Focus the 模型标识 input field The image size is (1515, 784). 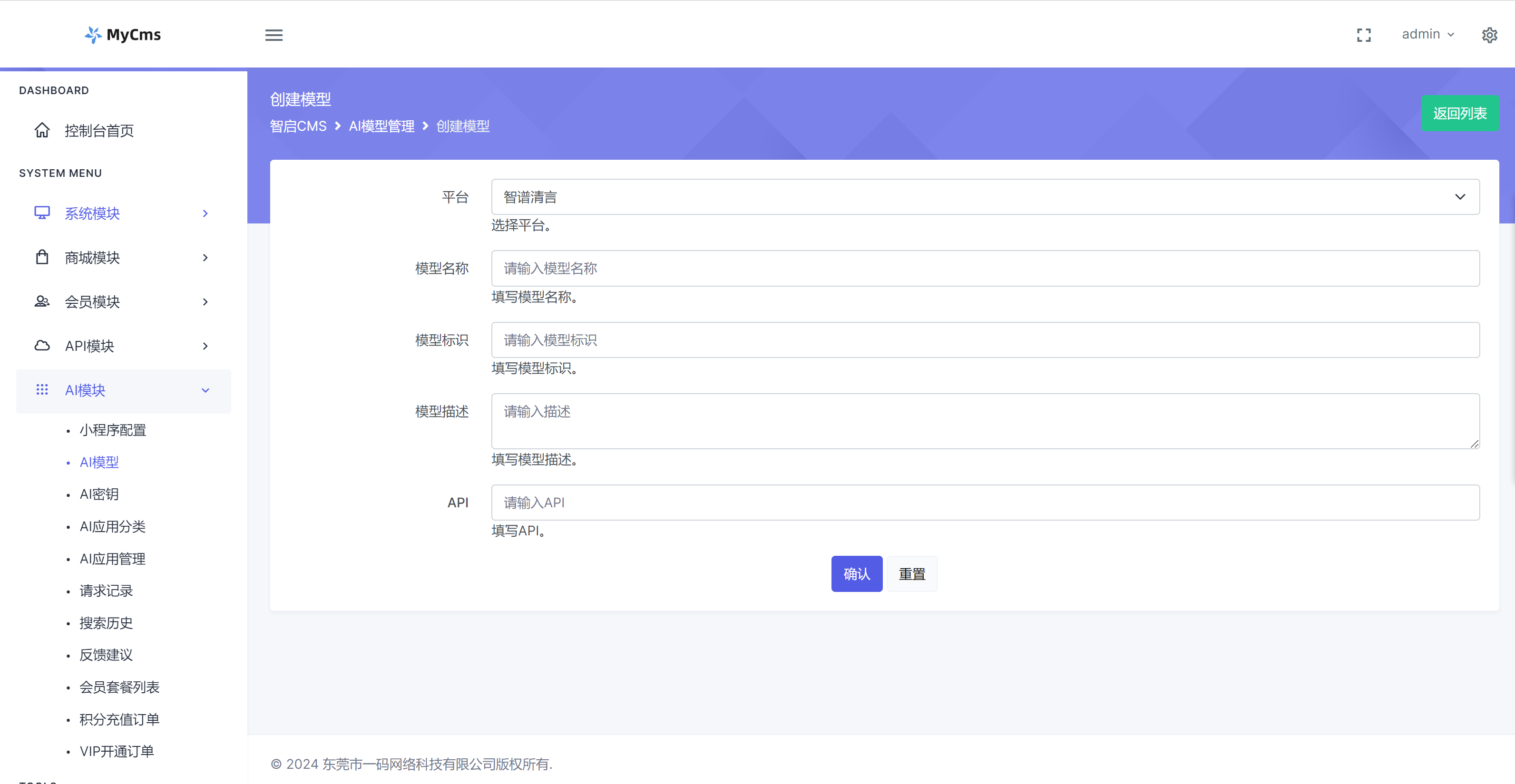(x=985, y=339)
